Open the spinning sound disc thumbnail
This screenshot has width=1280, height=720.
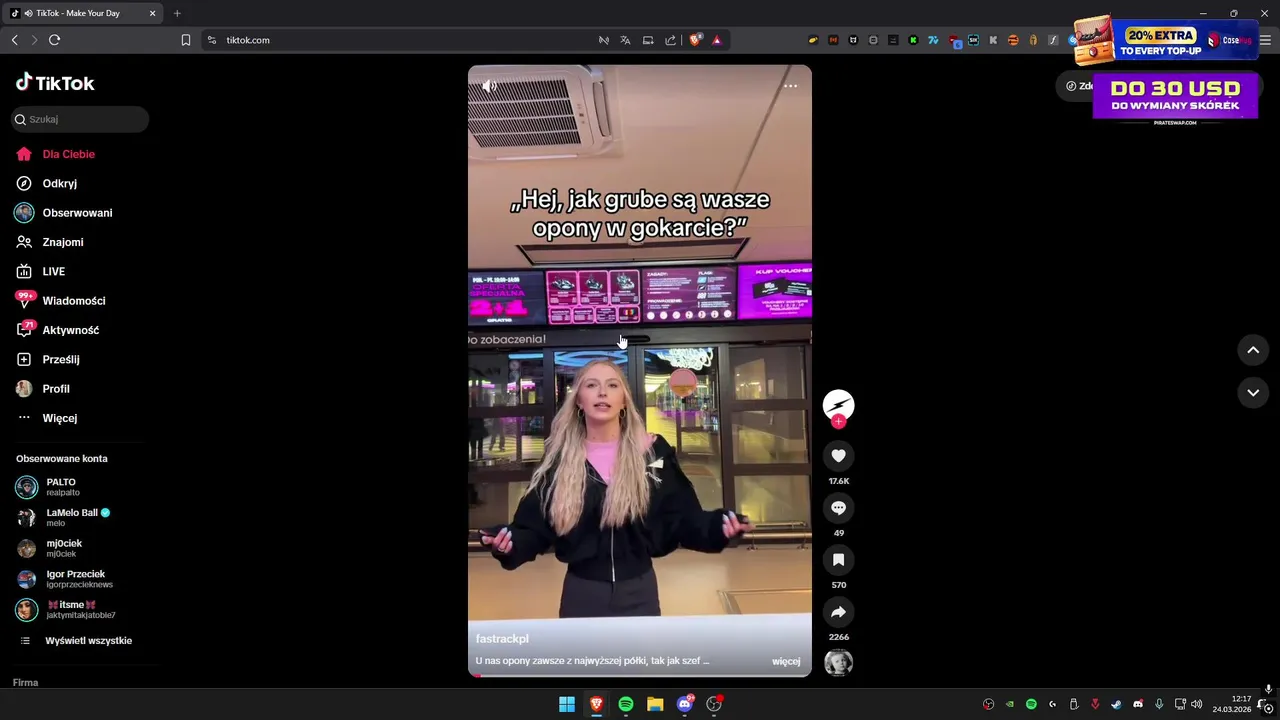[838, 662]
